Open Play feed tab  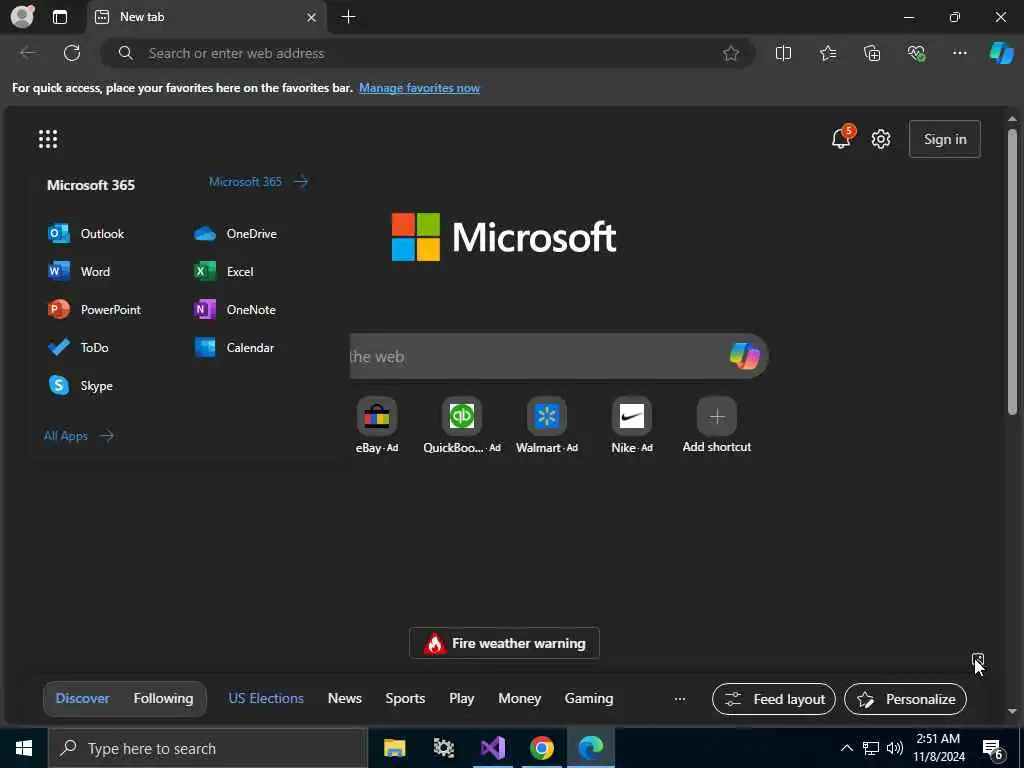point(462,698)
